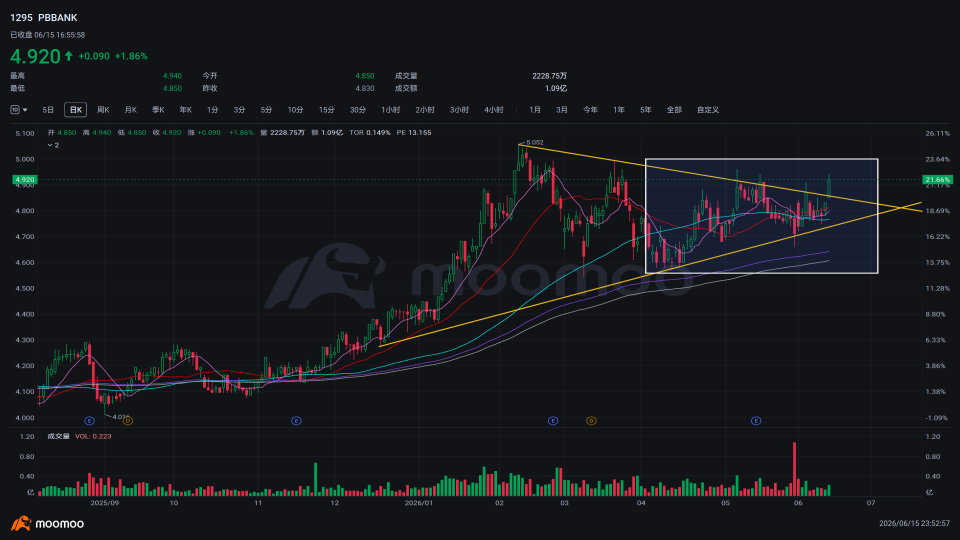
Task: Click the 昨收 value 4.830
Action: [364, 88]
